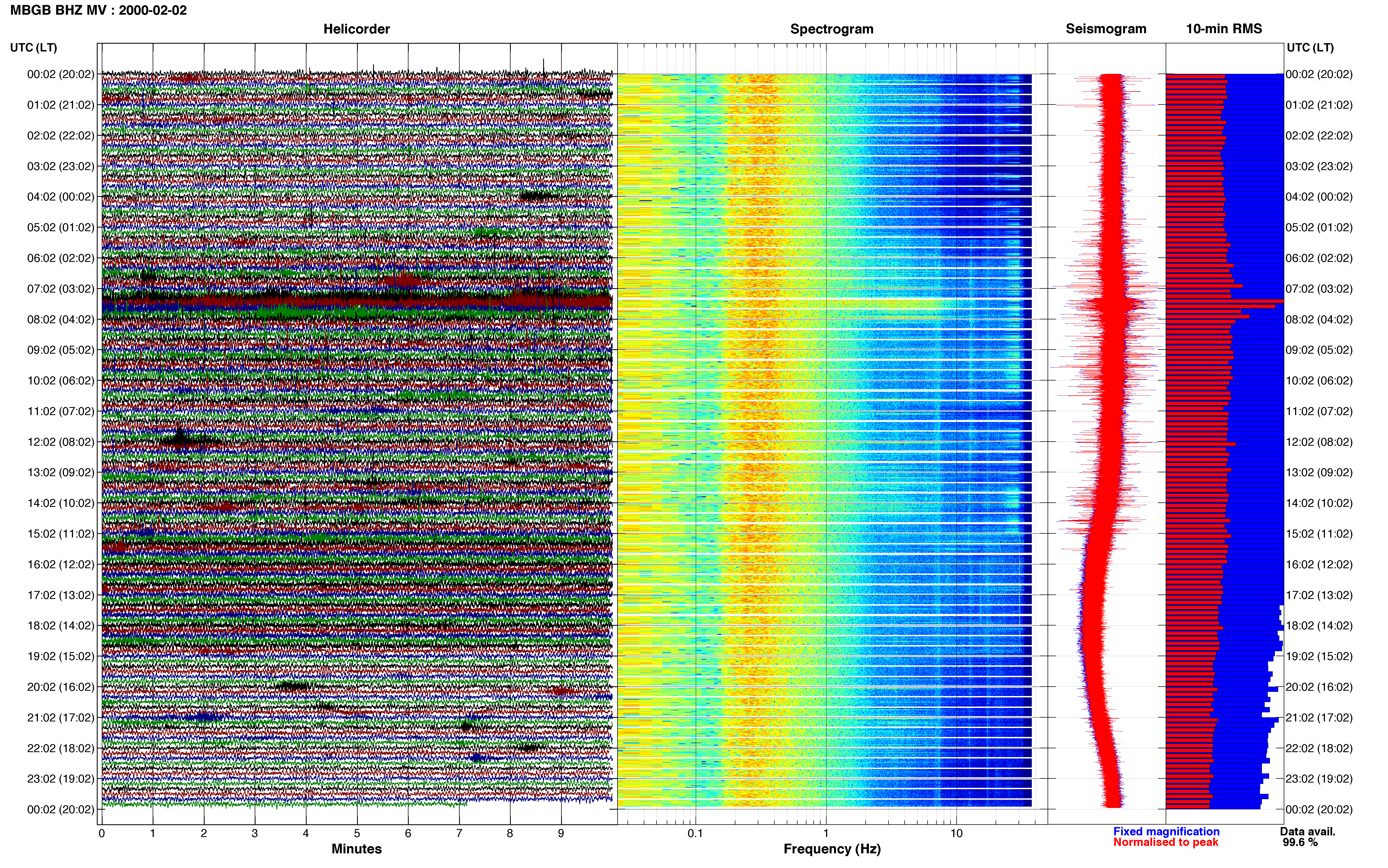Click the plot title MBGB BHZ MV : 2000-02-02
This screenshot has width=1388, height=868.
coord(99,10)
